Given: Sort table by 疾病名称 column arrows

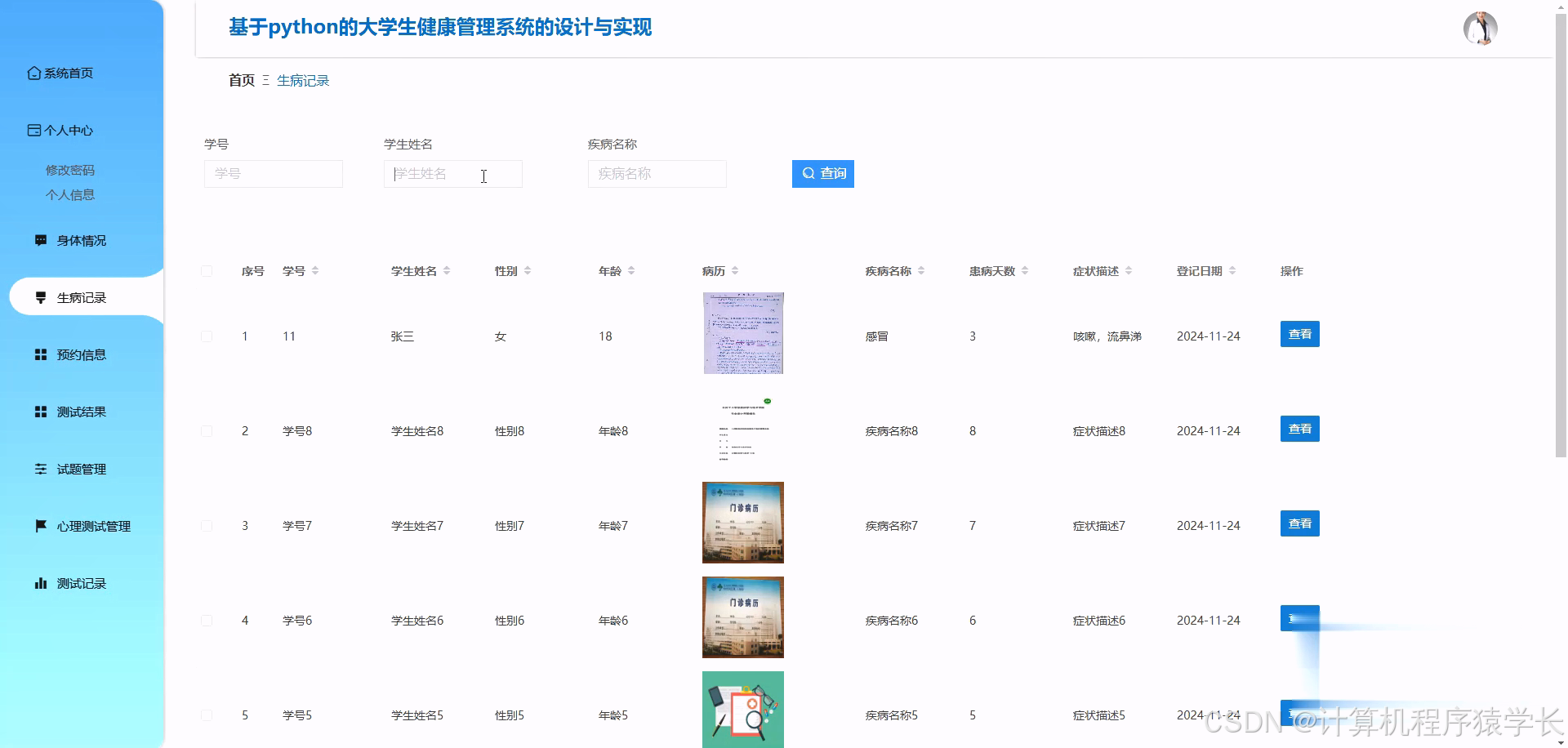Looking at the screenshot, I should (x=921, y=271).
